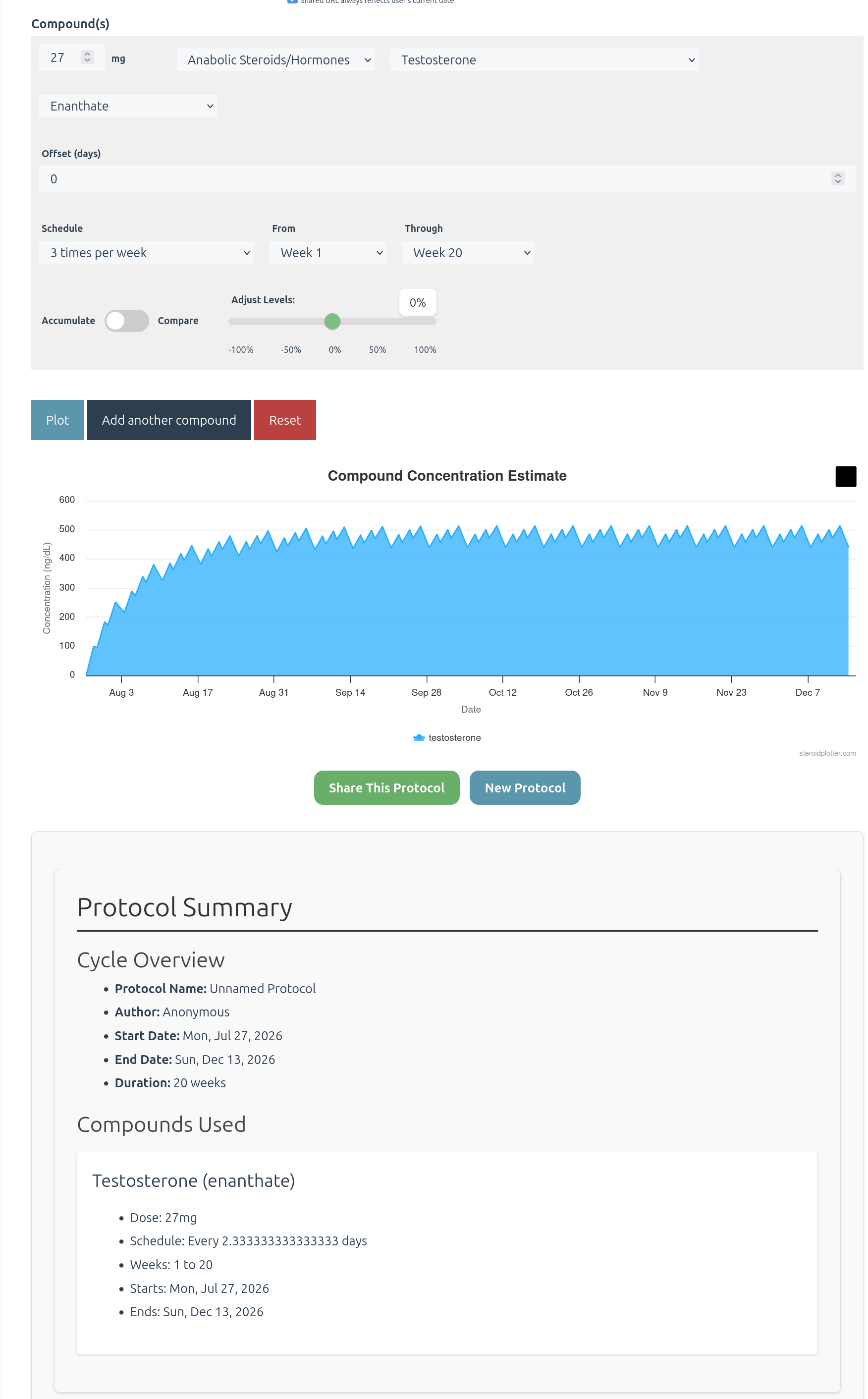The width and height of the screenshot is (868, 1399).
Task: Change the Through Week 20 selector
Action: pyautogui.click(x=468, y=253)
